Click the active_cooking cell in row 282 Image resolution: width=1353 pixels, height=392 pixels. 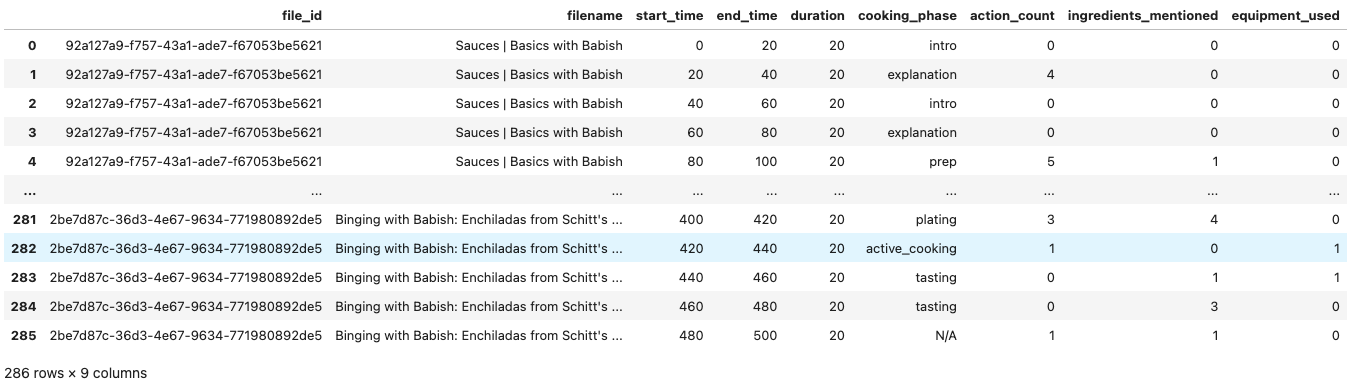911,248
